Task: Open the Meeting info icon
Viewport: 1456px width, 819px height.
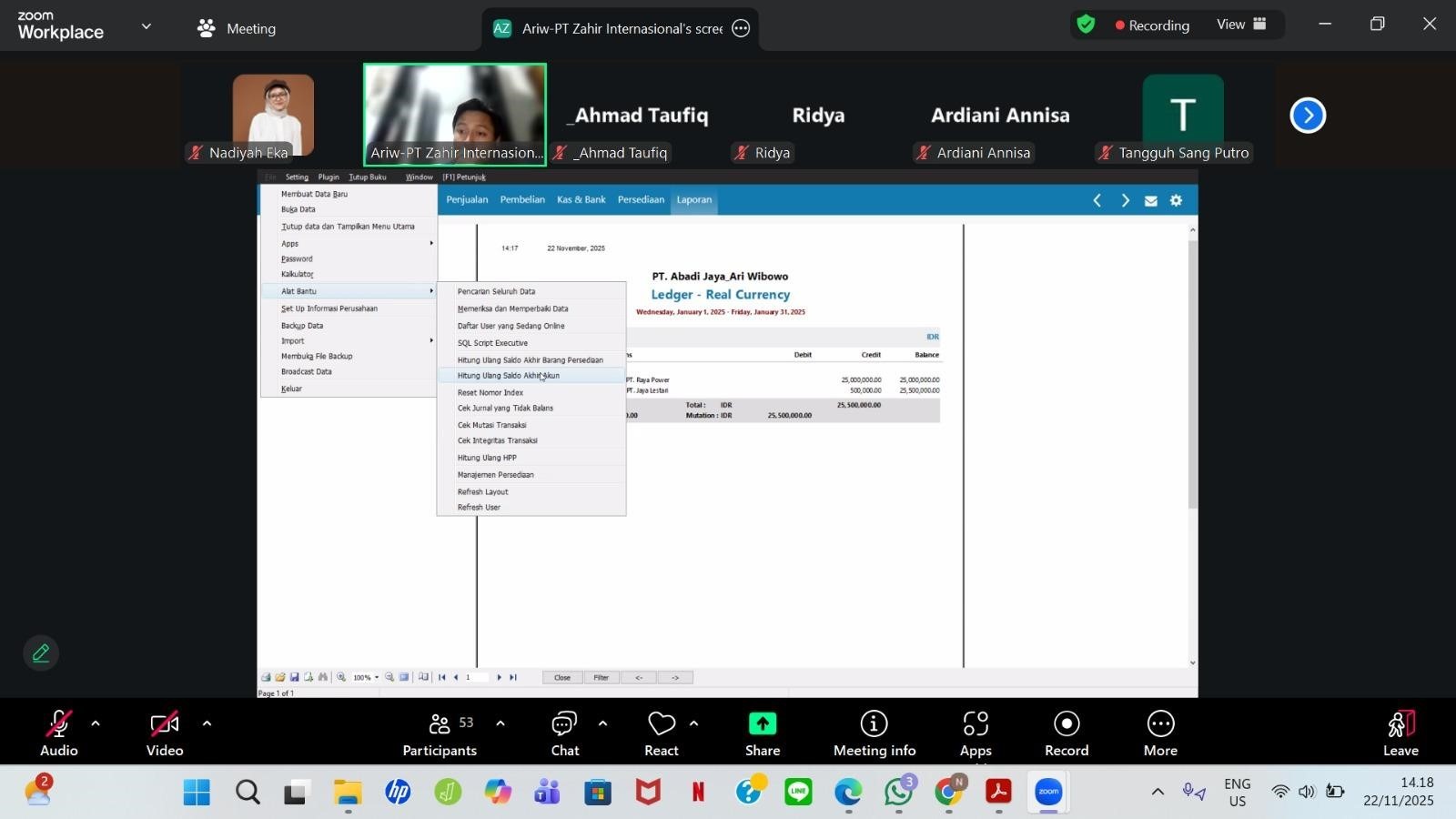Action: pos(874,723)
